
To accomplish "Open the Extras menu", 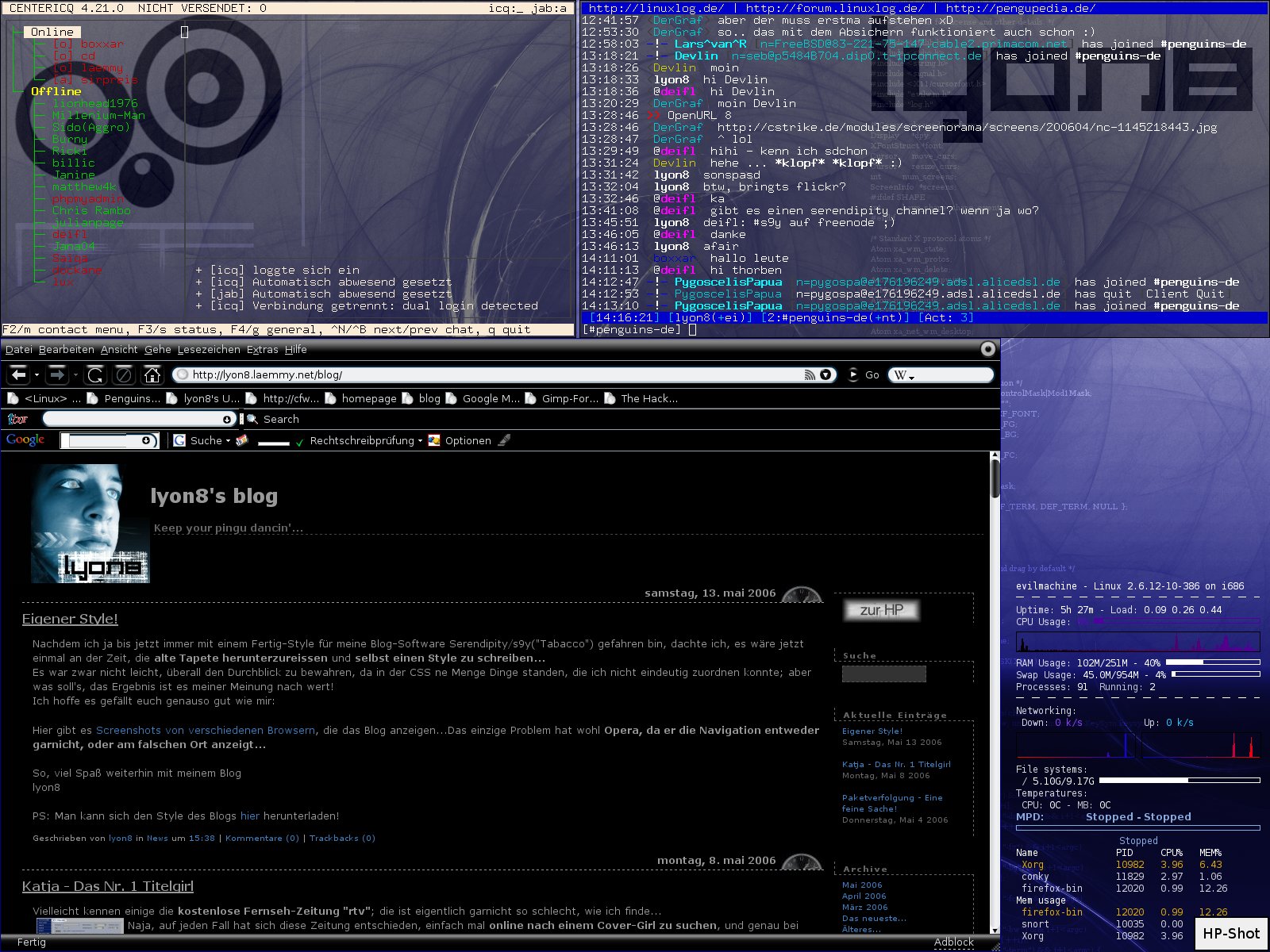I will (x=262, y=349).
